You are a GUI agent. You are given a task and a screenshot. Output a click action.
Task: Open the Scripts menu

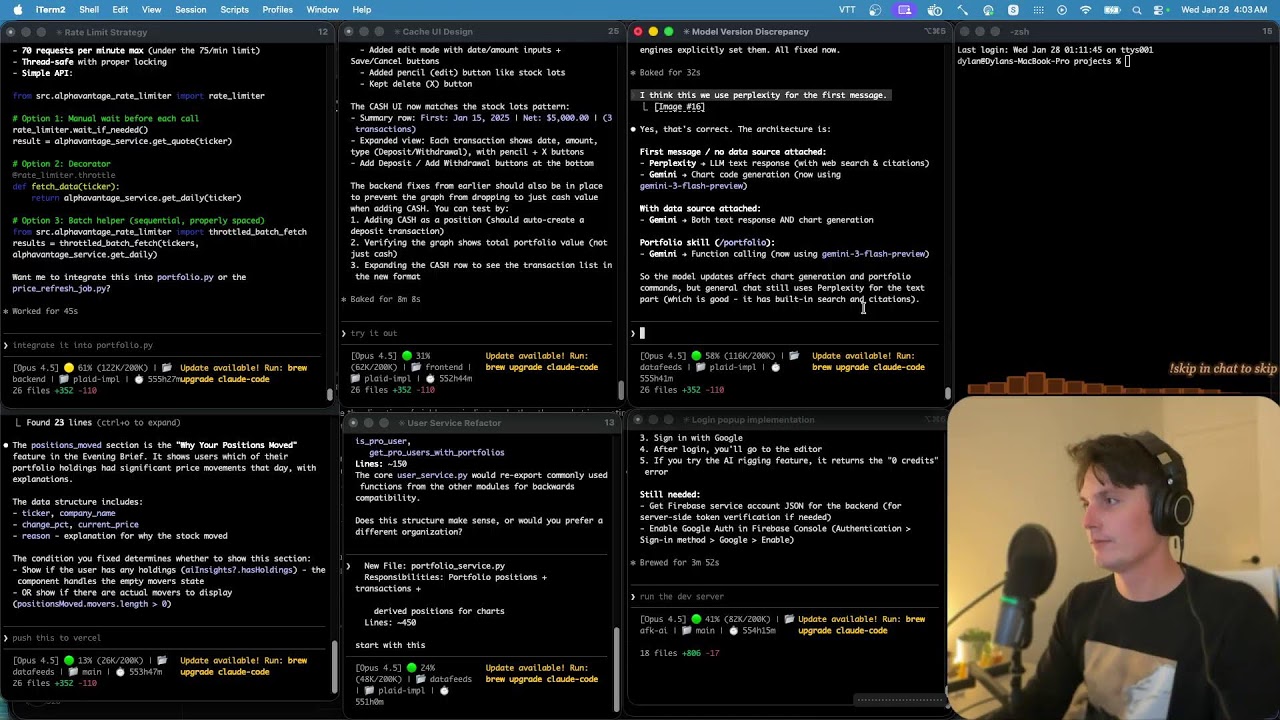point(234,10)
